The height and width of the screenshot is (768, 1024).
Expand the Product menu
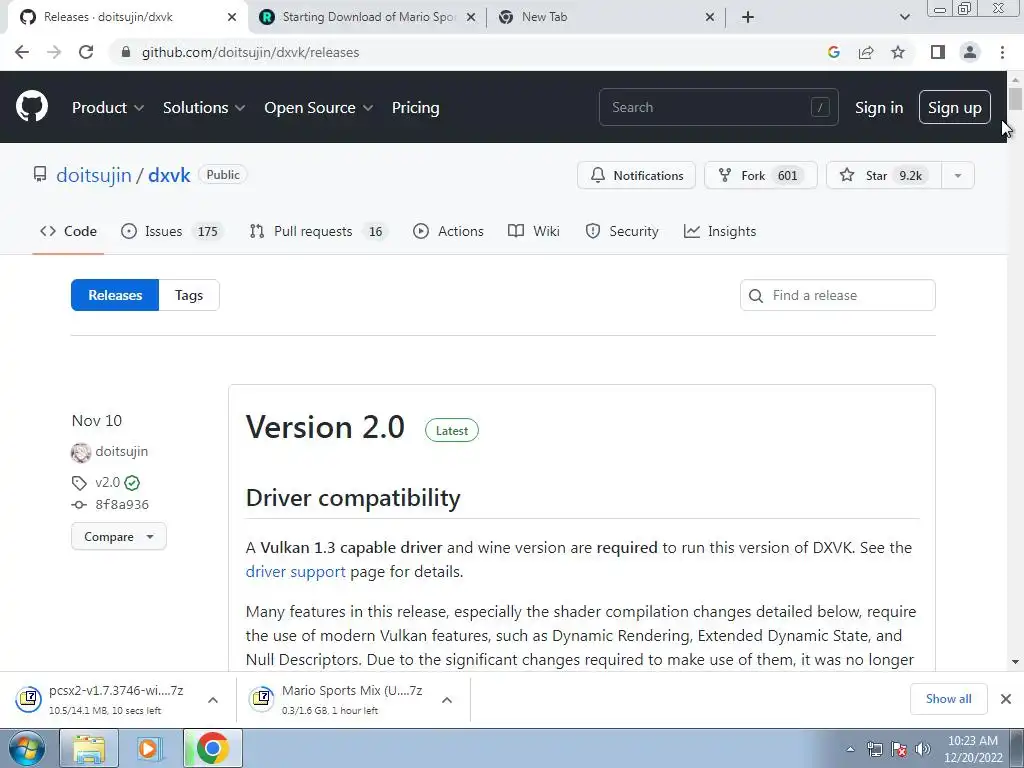pyautogui.click(x=108, y=108)
